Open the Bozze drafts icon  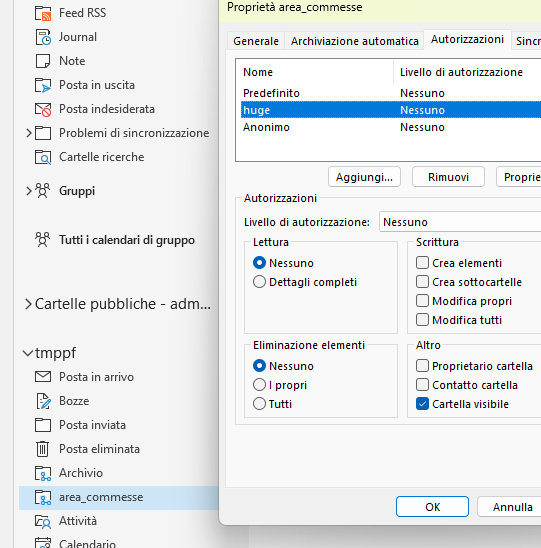click(43, 401)
